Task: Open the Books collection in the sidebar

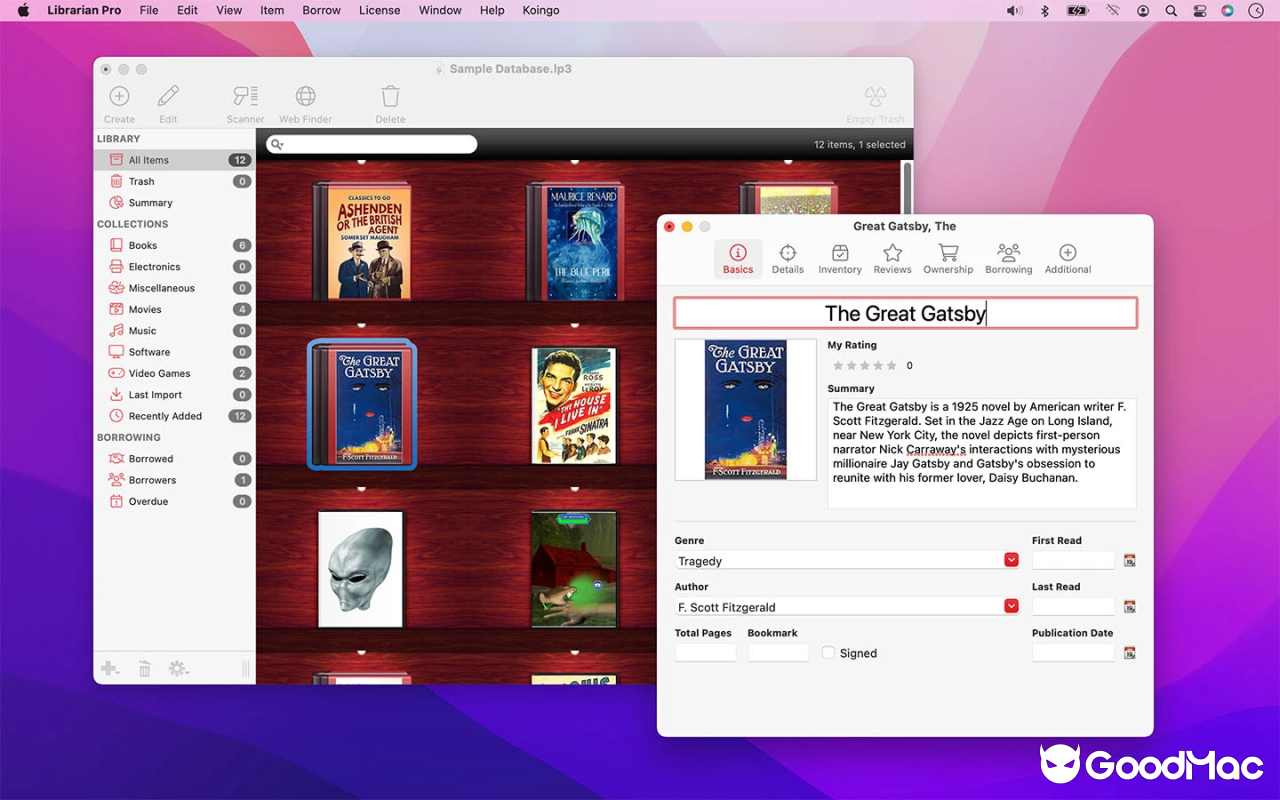Action: tap(143, 245)
